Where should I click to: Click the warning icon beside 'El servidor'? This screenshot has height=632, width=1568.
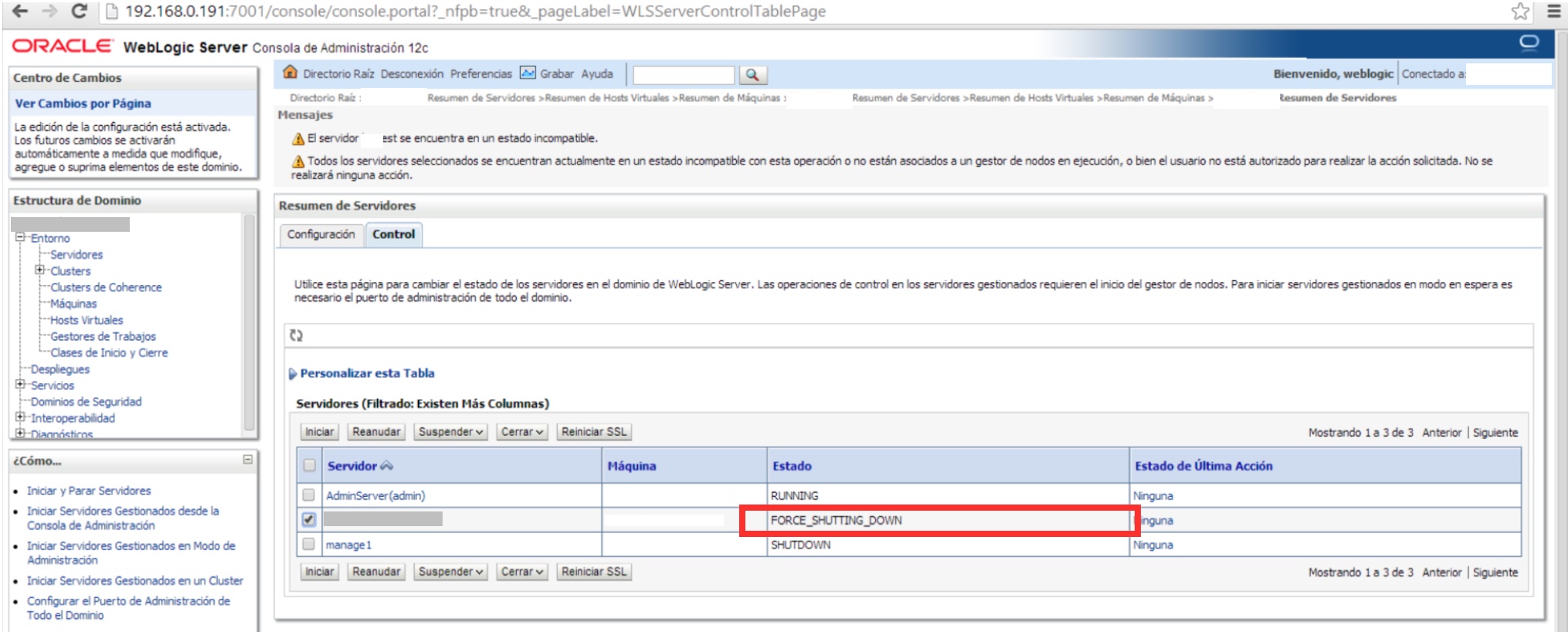[298, 139]
